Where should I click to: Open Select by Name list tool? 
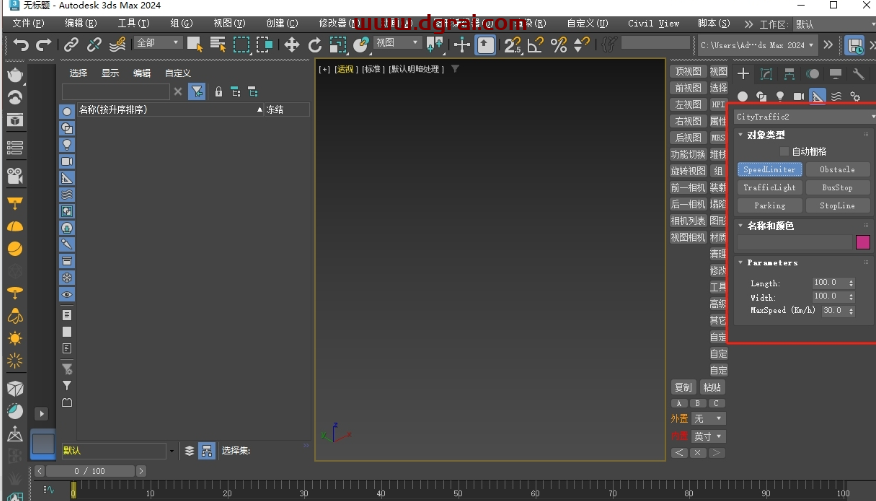217,45
